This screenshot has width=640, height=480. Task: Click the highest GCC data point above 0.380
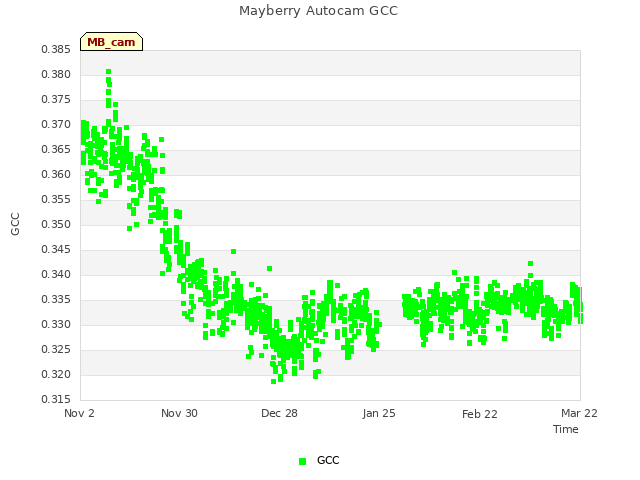109,72
